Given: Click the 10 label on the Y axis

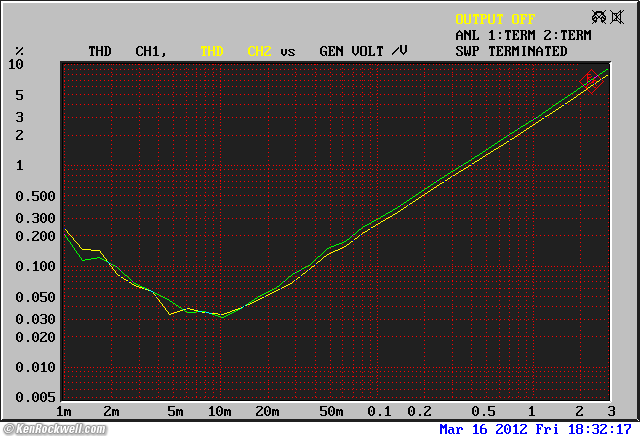Looking at the screenshot, I should coord(16,64).
